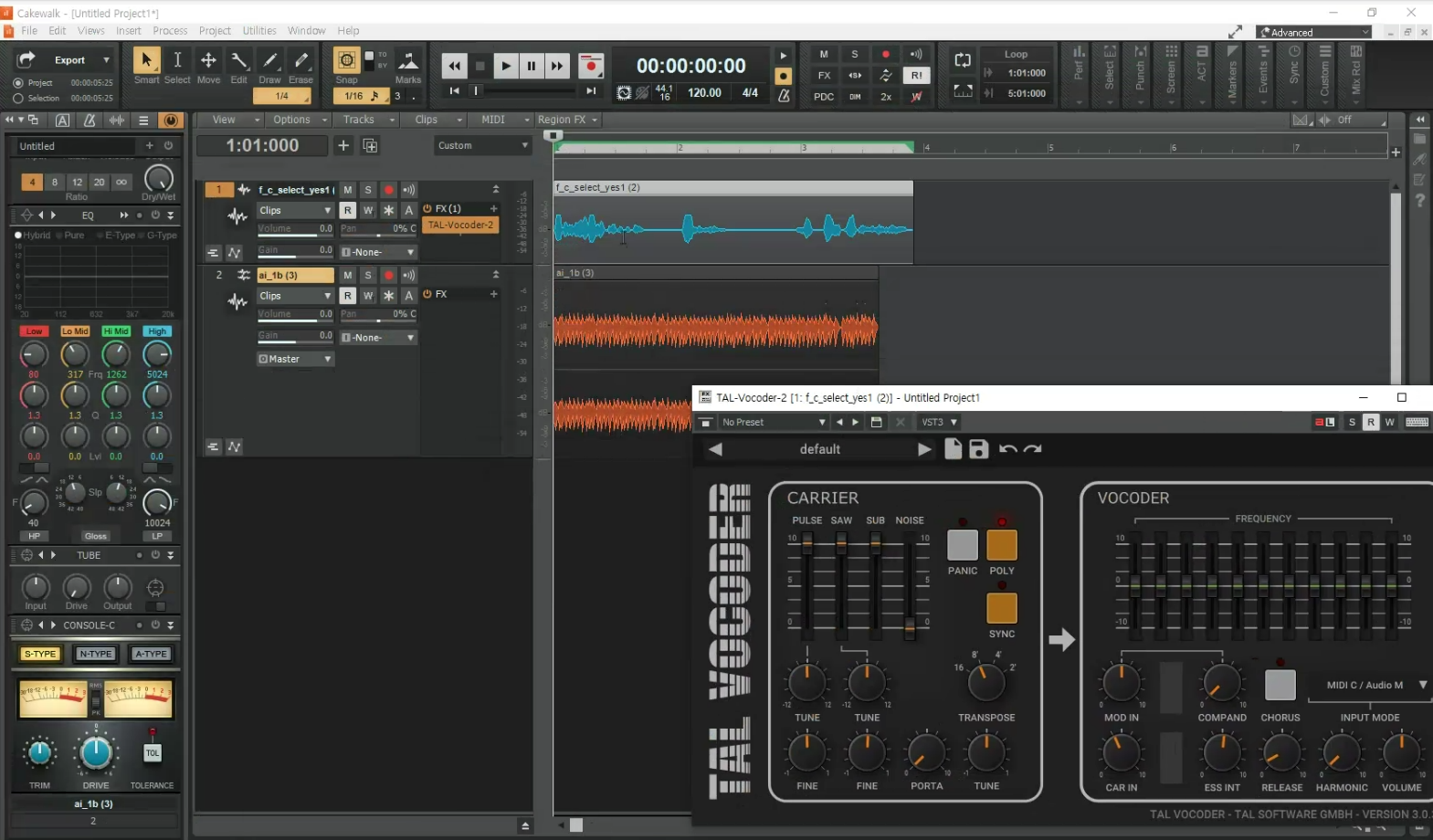The image size is (1433, 840).
Task: Toggle full screen mode icon
Action: click(x=1235, y=32)
